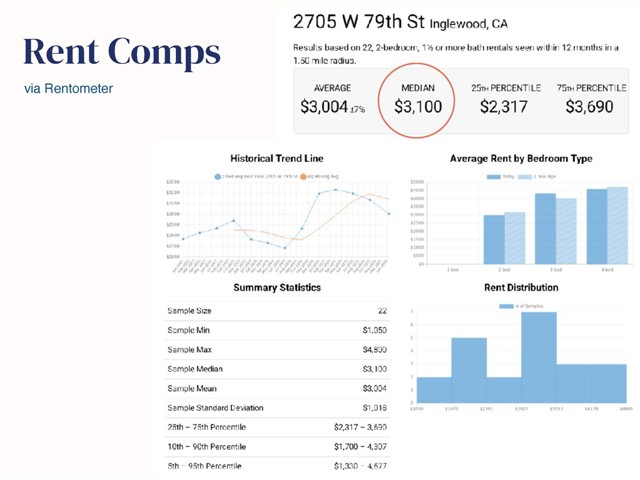Viewport: 640px width, 480px height.
Task: Click the orange moving average legend dot
Action: tap(302, 176)
